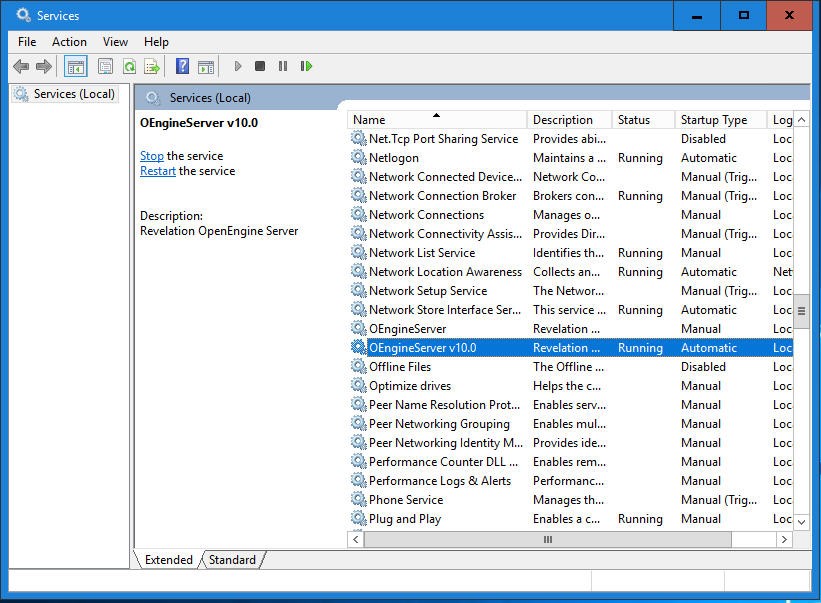This screenshot has width=821, height=603.
Task: Sort by the Startup Type column header
Action: click(720, 120)
